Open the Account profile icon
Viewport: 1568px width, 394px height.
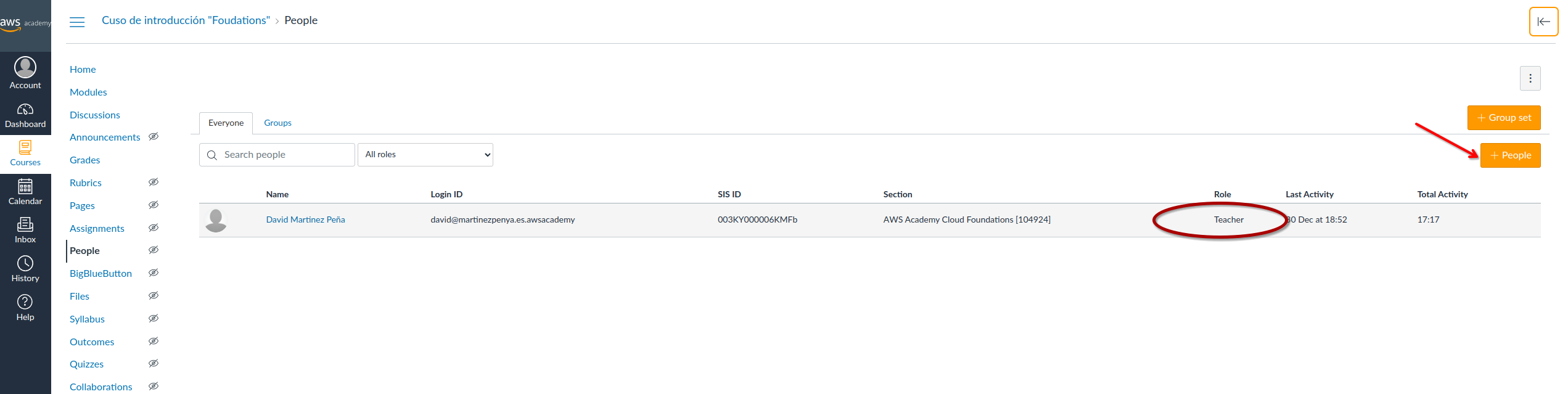tap(25, 68)
